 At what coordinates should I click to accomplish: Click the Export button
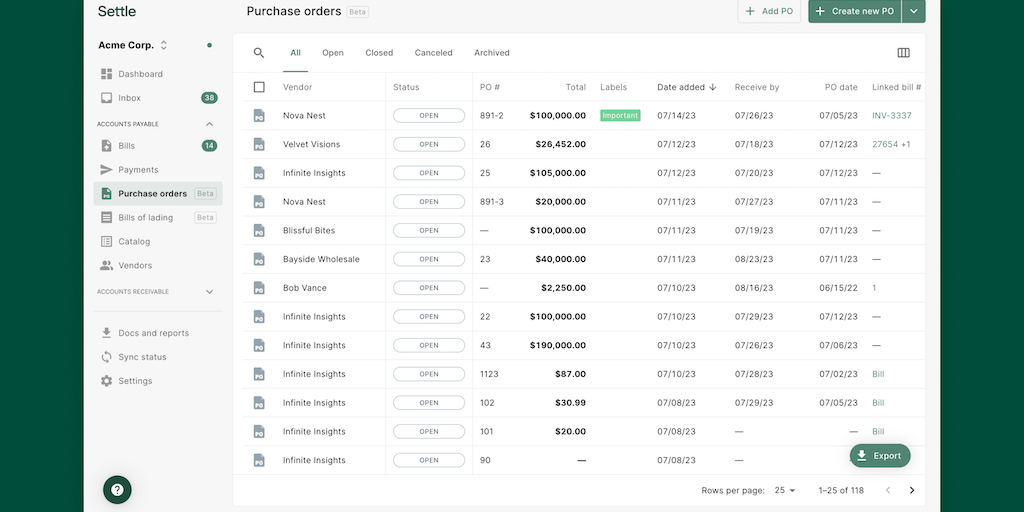click(879, 456)
